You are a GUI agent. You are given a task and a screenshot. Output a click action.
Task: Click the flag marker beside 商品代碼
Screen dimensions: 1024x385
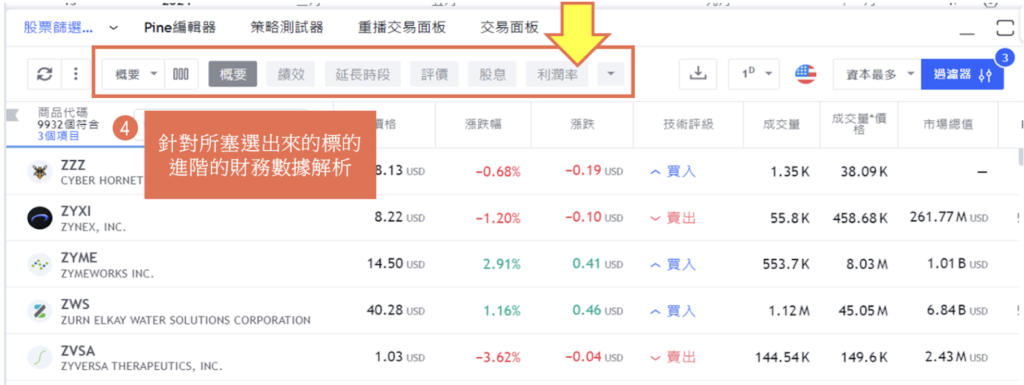12,116
